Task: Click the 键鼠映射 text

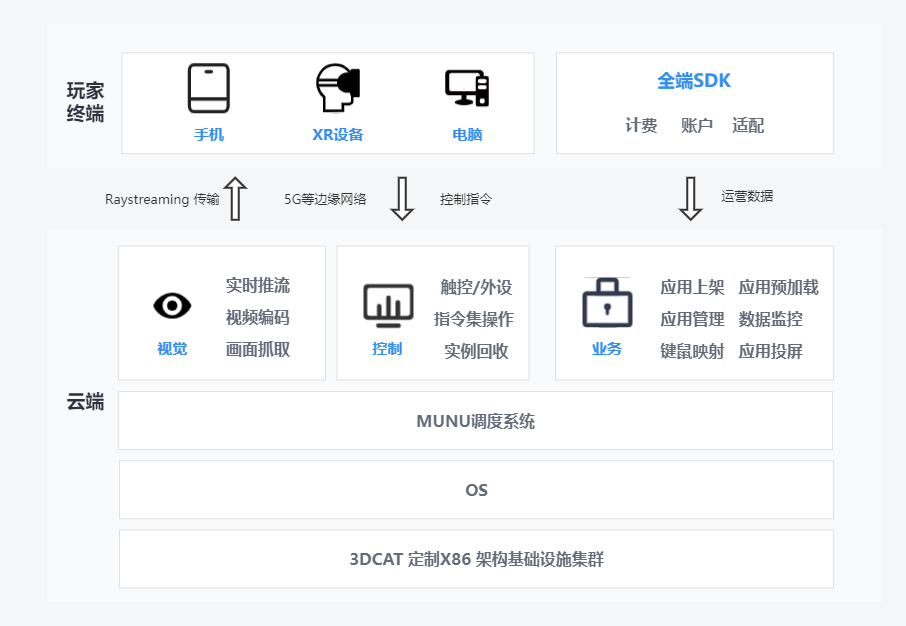Action: (x=692, y=351)
